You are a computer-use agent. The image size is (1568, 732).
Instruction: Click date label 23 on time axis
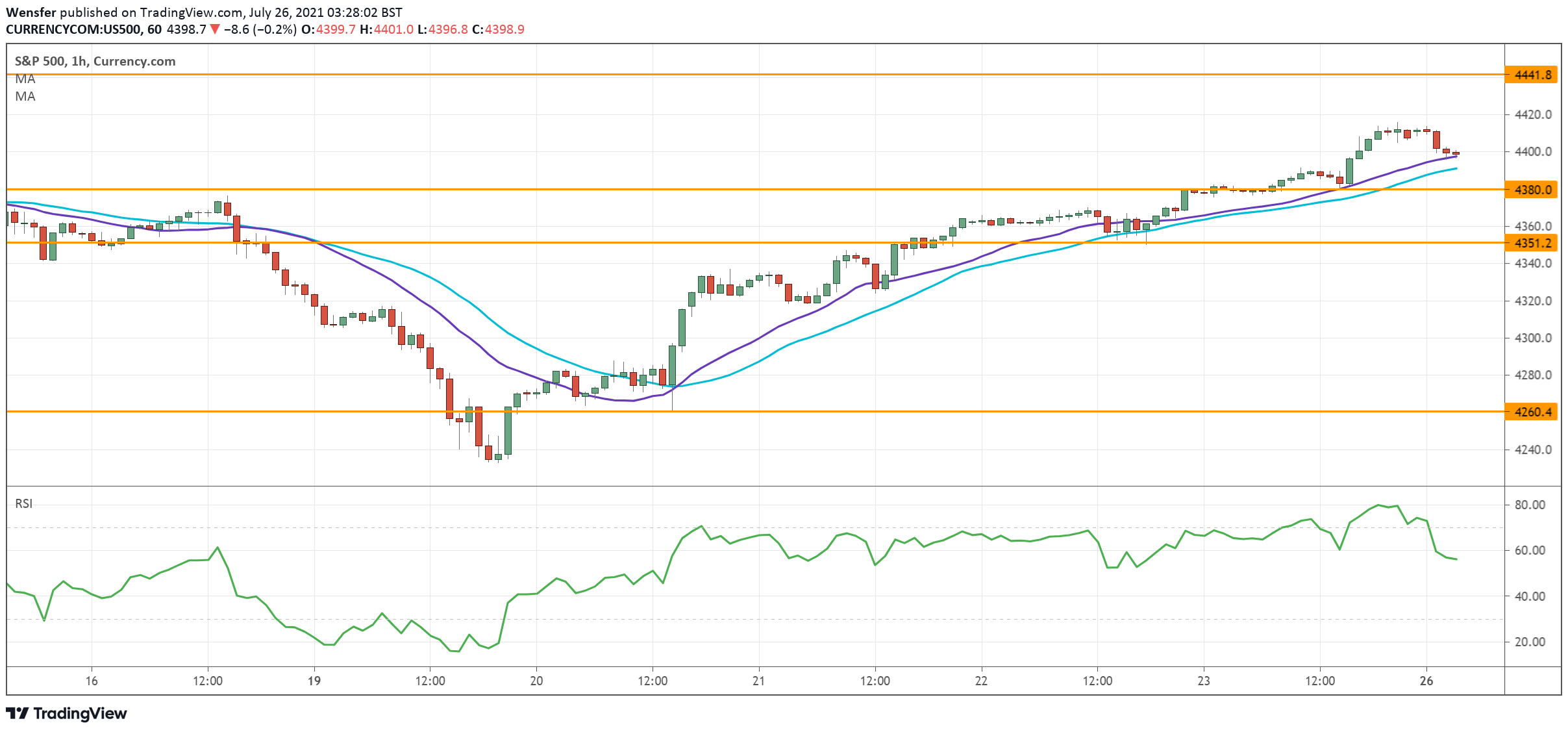tap(1204, 681)
